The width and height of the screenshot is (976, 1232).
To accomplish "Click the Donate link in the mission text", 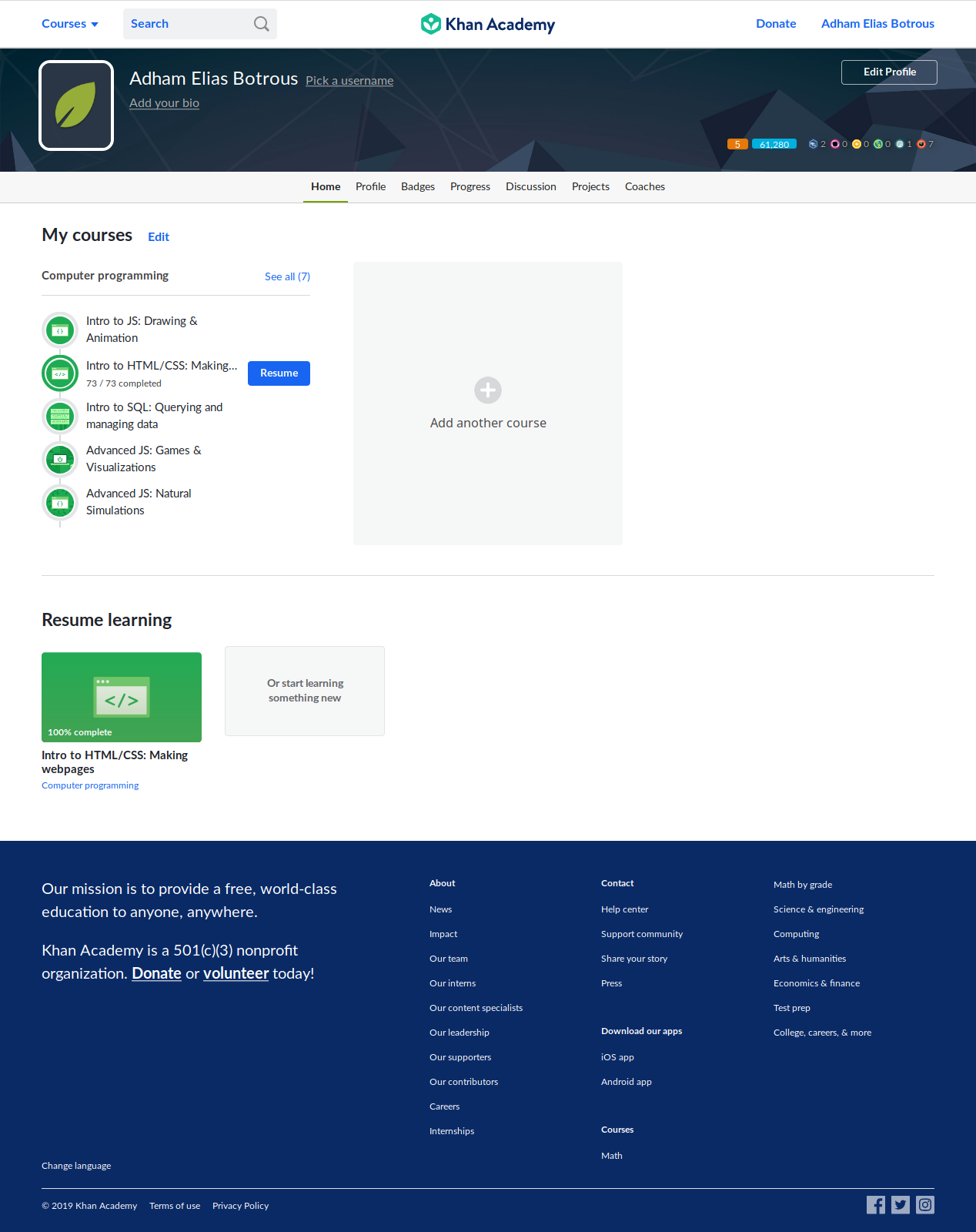I will click(x=156, y=973).
